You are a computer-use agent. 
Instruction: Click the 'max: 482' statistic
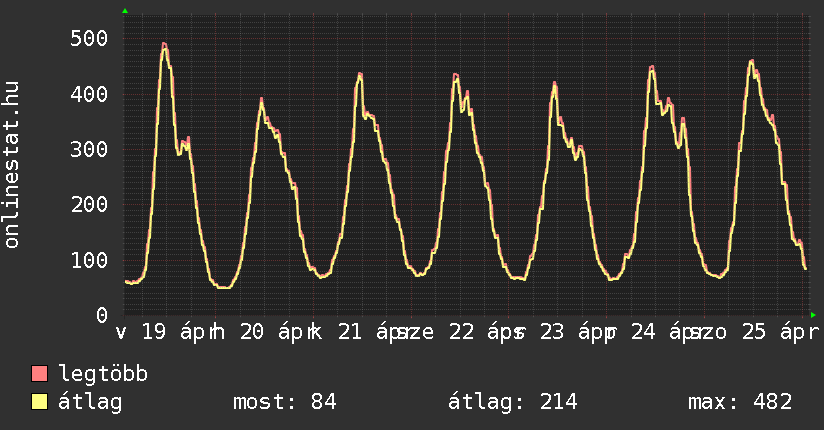(x=740, y=402)
